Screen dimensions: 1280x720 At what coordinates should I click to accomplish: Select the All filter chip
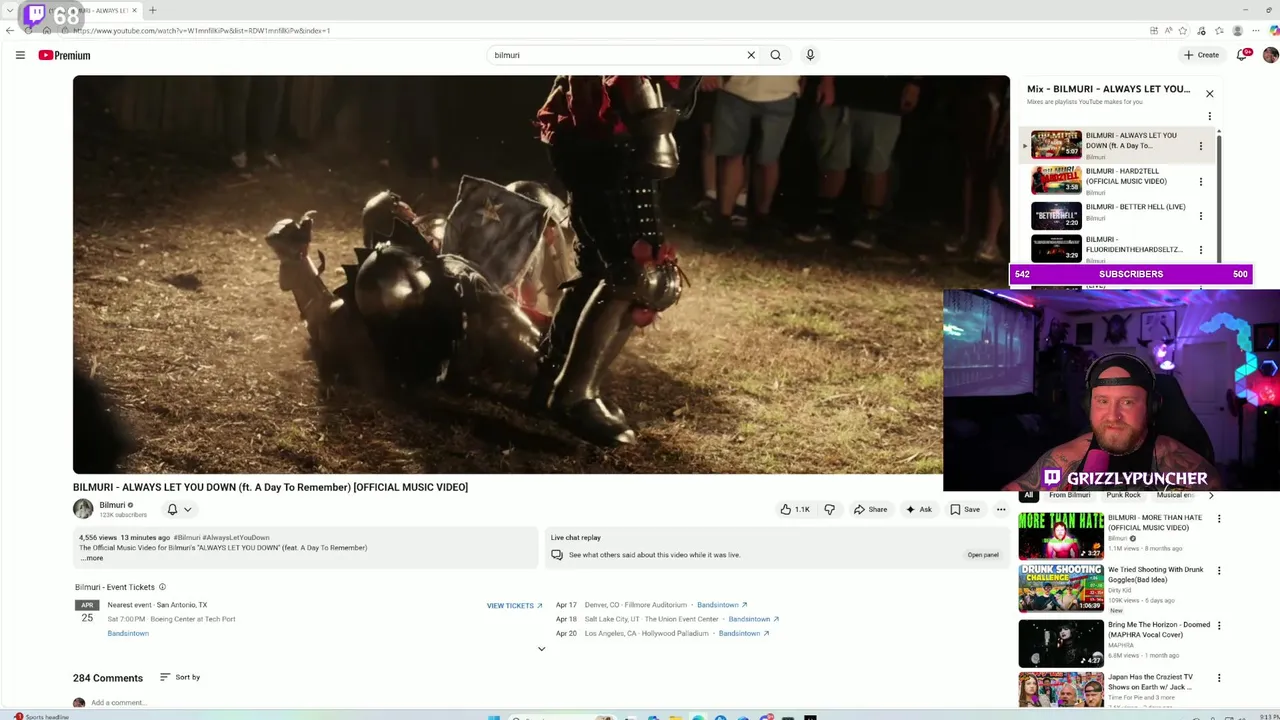tap(1028, 495)
